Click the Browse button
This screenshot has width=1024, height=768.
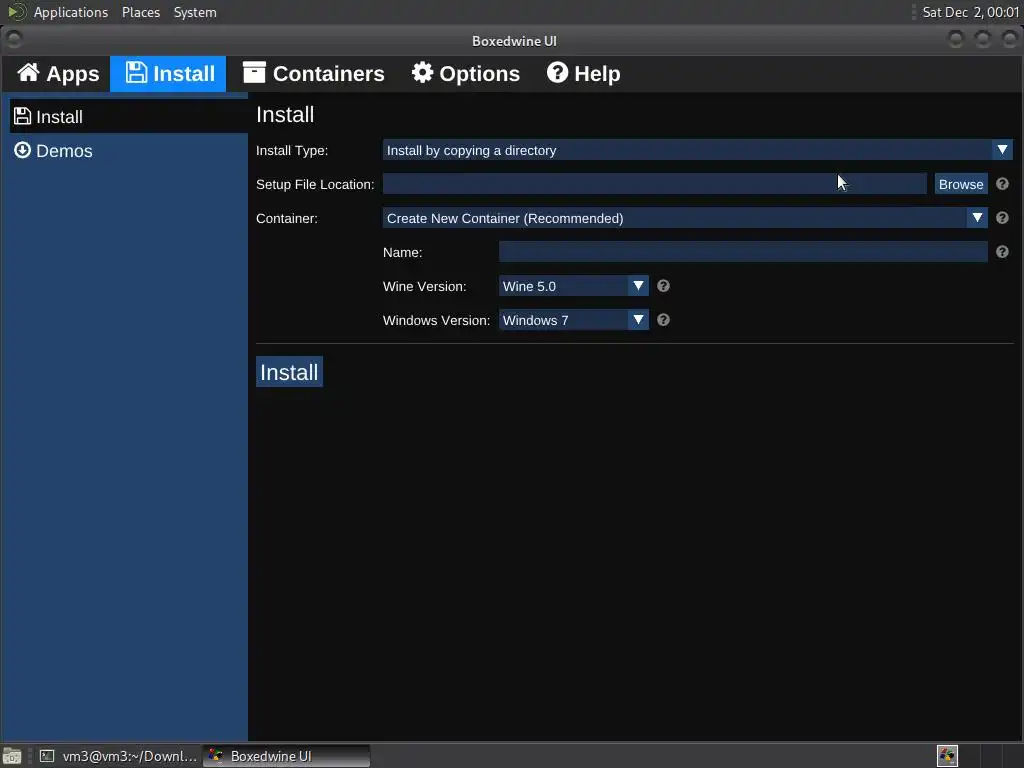tap(961, 184)
